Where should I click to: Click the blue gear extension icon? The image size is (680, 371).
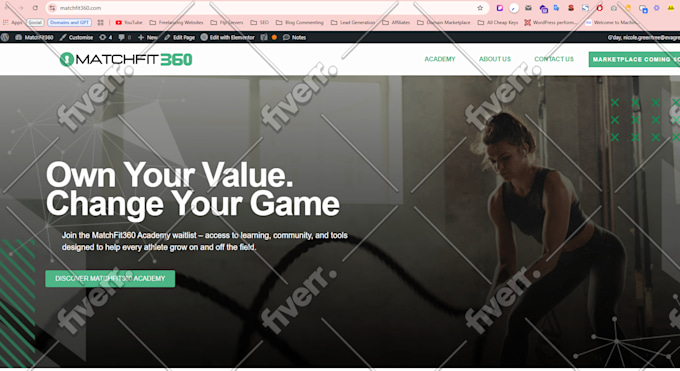point(657,8)
